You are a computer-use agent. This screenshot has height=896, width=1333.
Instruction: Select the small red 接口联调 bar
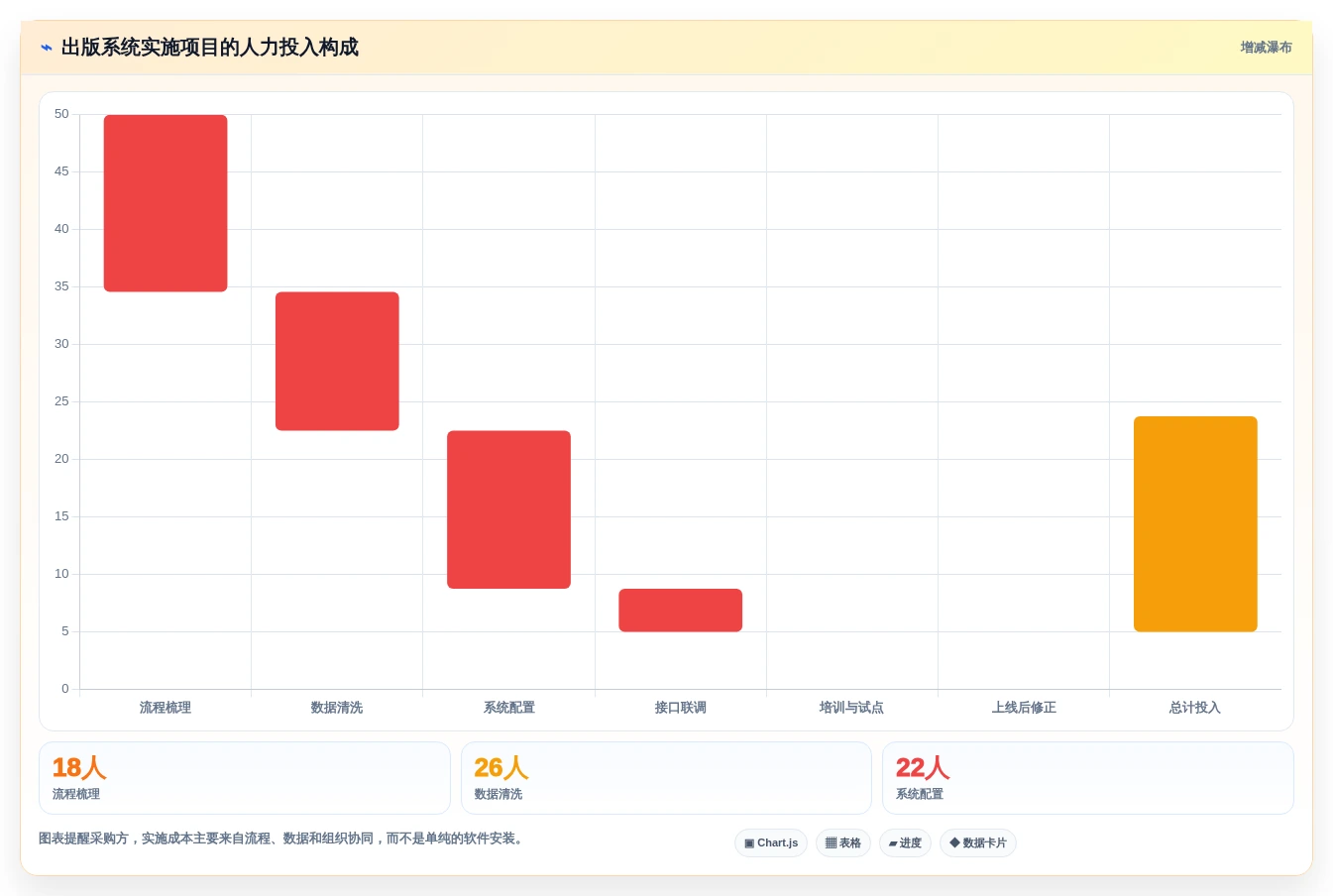coord(681,610)
